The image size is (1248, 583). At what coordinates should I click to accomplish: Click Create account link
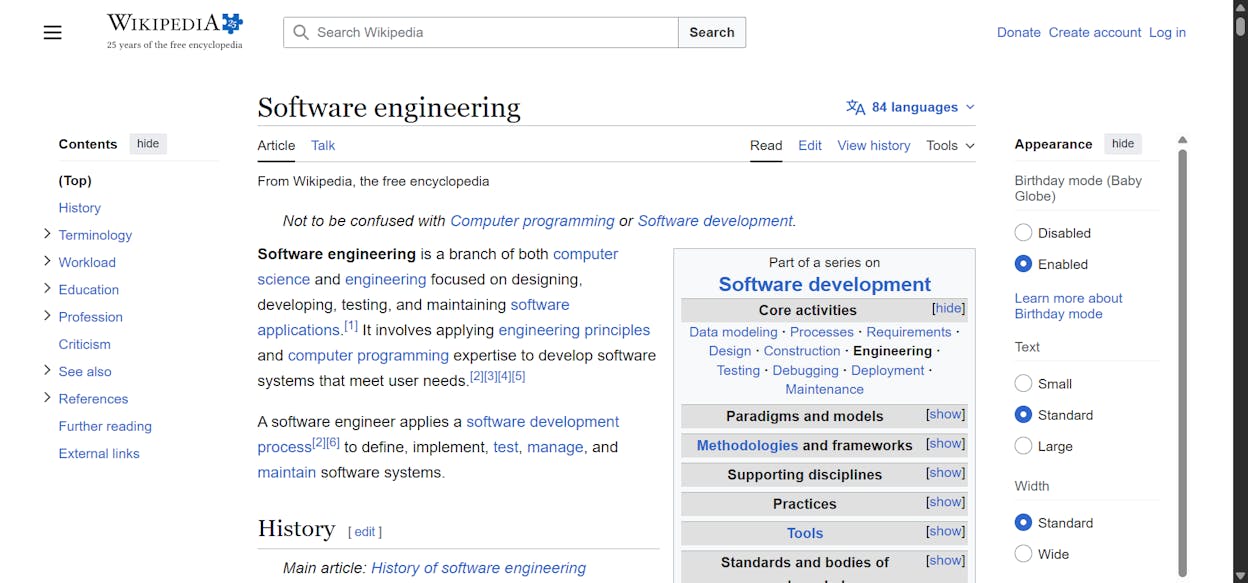[x=1095, y=32]
